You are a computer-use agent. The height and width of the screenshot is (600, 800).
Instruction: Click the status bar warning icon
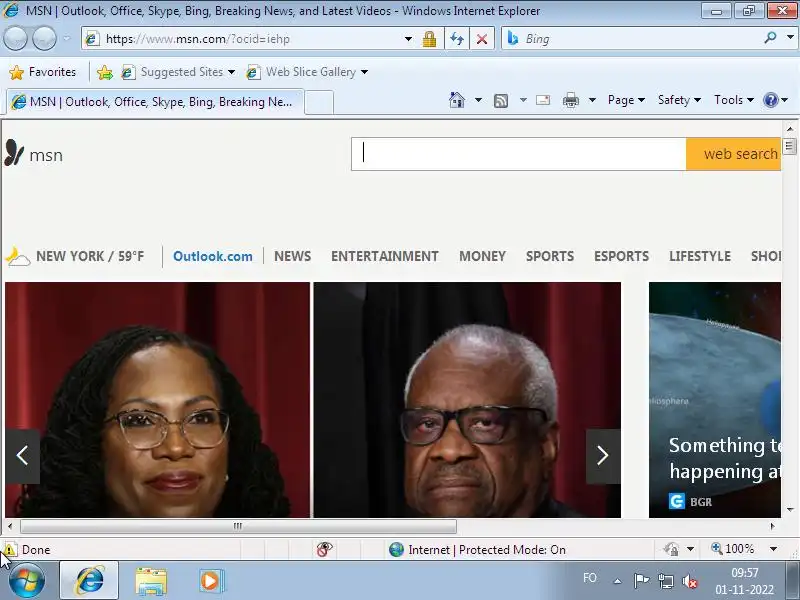point(9,549)
